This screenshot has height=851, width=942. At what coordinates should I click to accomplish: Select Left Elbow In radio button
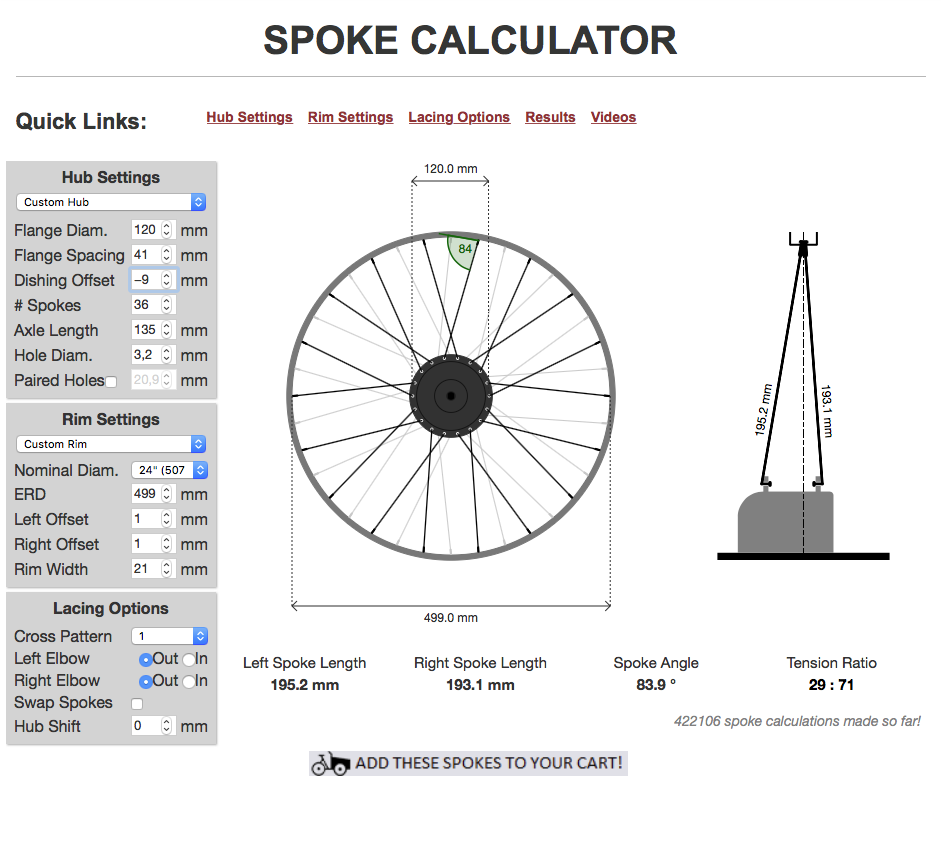coord(188,659)
